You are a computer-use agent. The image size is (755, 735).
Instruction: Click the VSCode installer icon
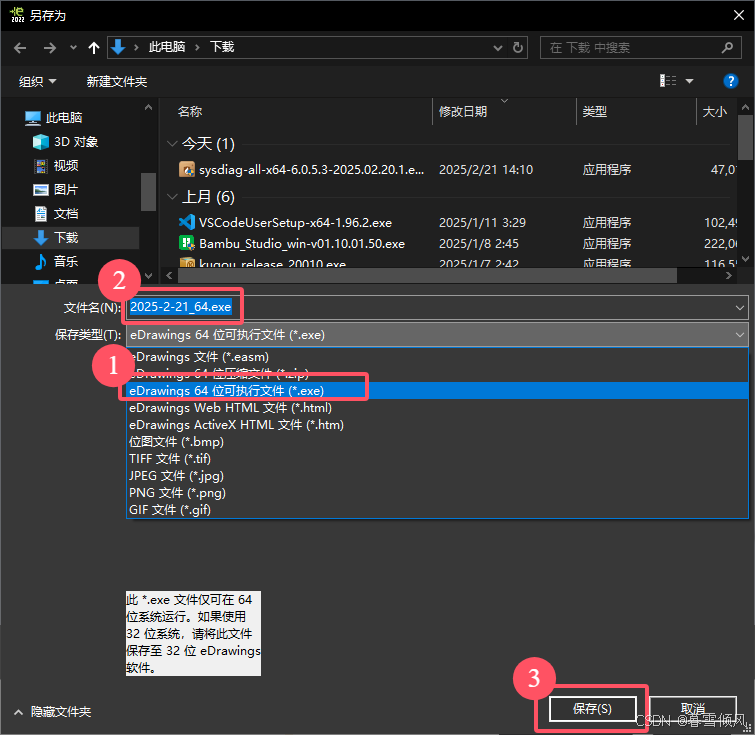pyautogui.click(x=187, y=223)
